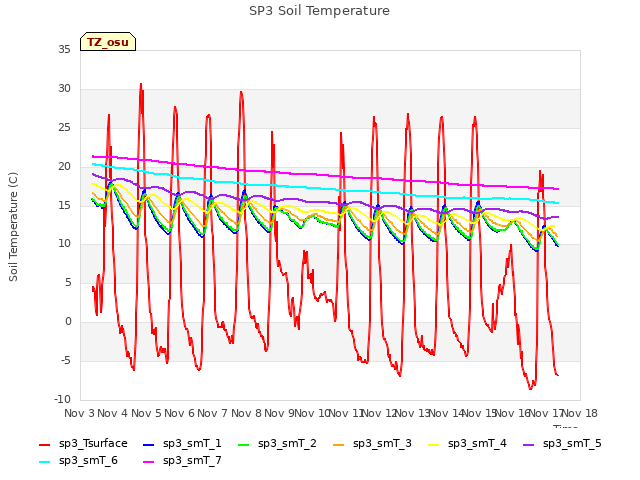Click the orange sp3_smT_3 legend swatch
Viewport: 640px width, 480px height.
click(x=339, y=445)
